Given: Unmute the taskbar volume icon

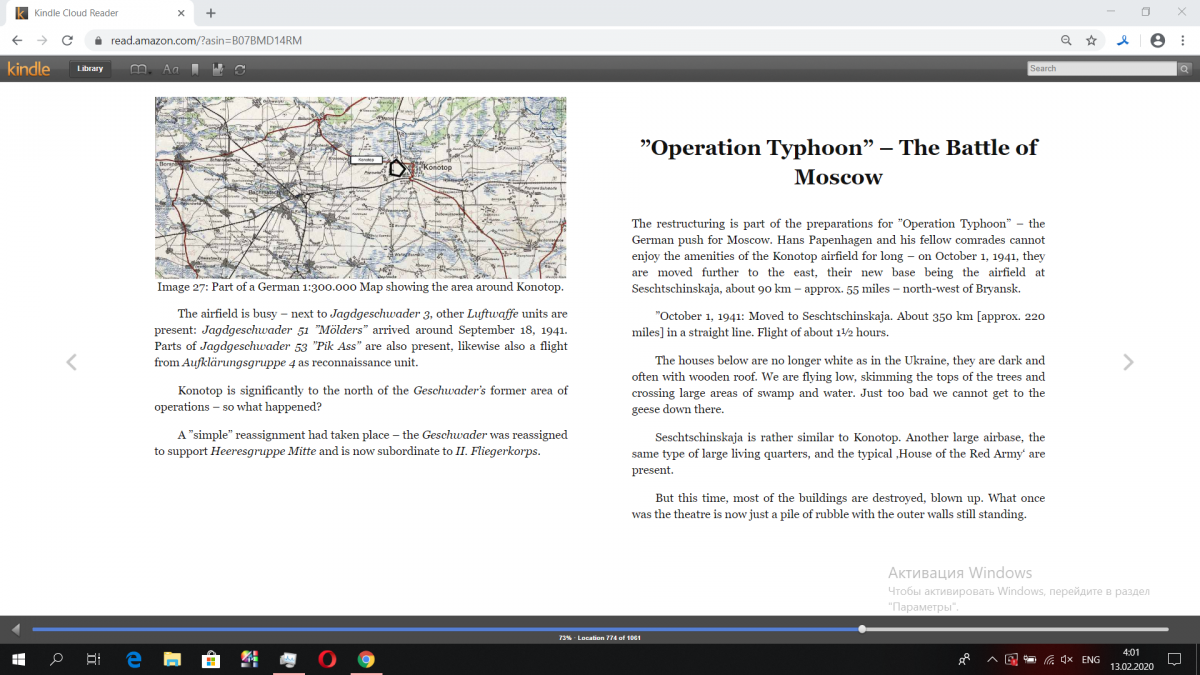Looking at the screenshot, I should (1066, 660).
